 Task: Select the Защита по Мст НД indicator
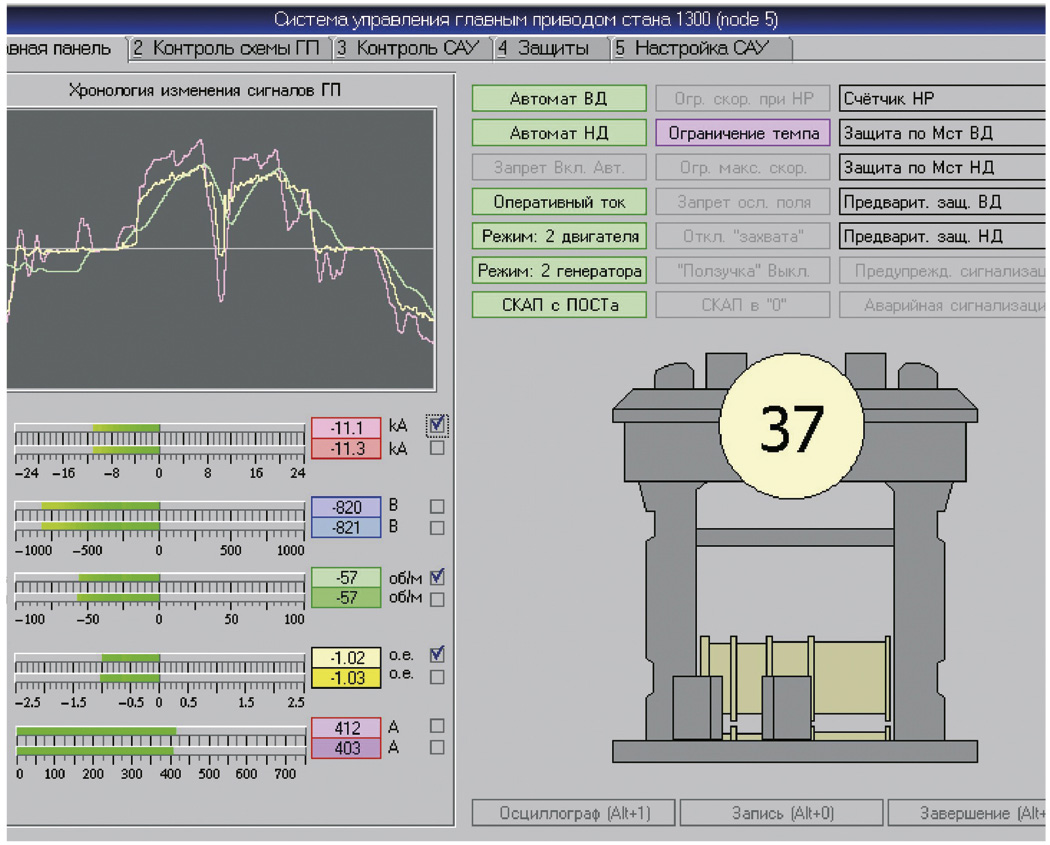pyautogui.click(x=942, y=167)
